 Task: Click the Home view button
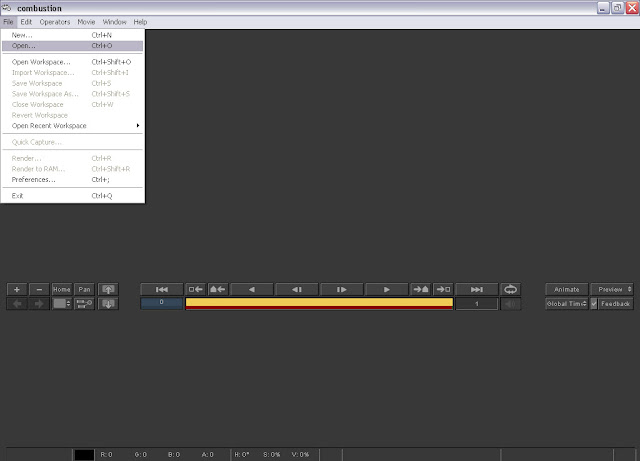(x=62, y=290)
